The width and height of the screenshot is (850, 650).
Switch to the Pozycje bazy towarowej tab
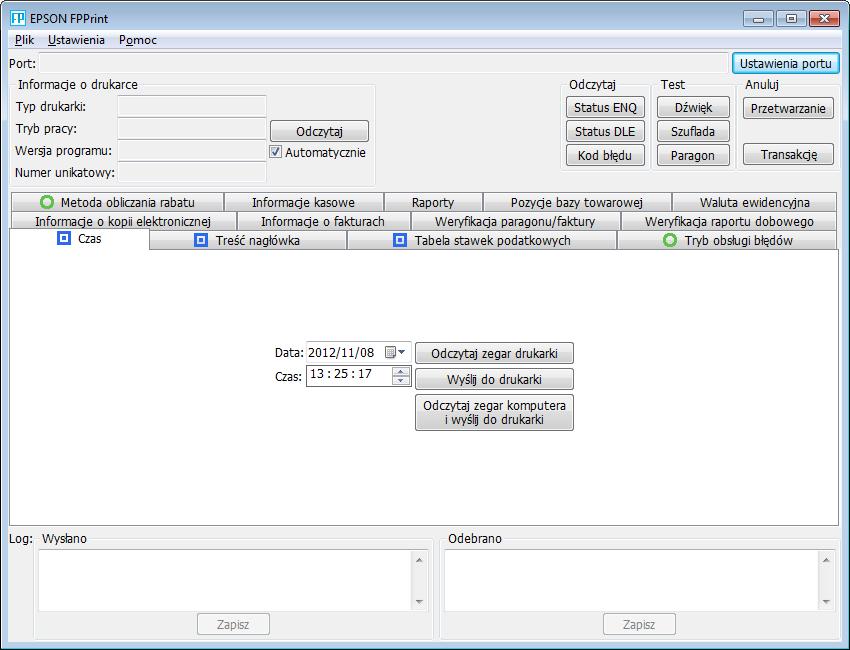[576, 202]
